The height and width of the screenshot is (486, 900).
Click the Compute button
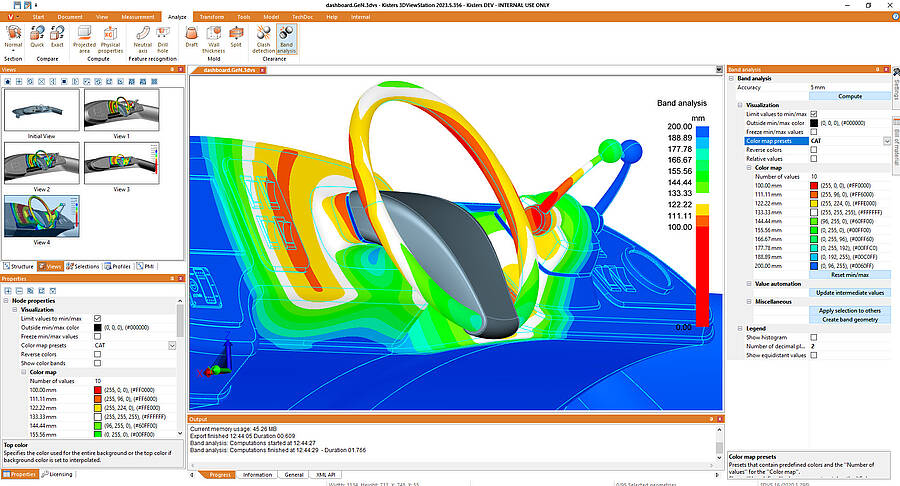(850, 96)
